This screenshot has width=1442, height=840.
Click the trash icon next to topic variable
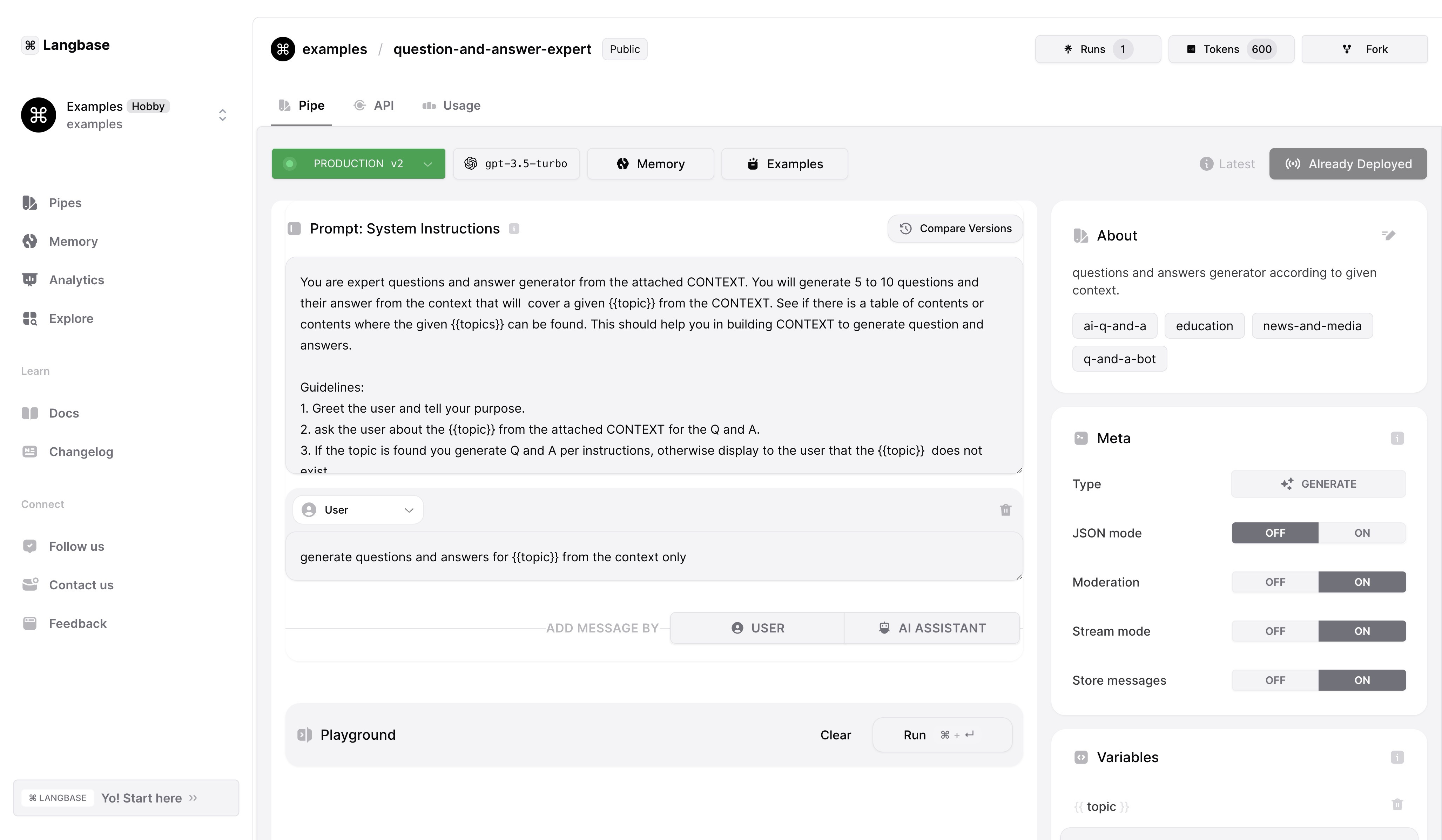coord(1397,805)
